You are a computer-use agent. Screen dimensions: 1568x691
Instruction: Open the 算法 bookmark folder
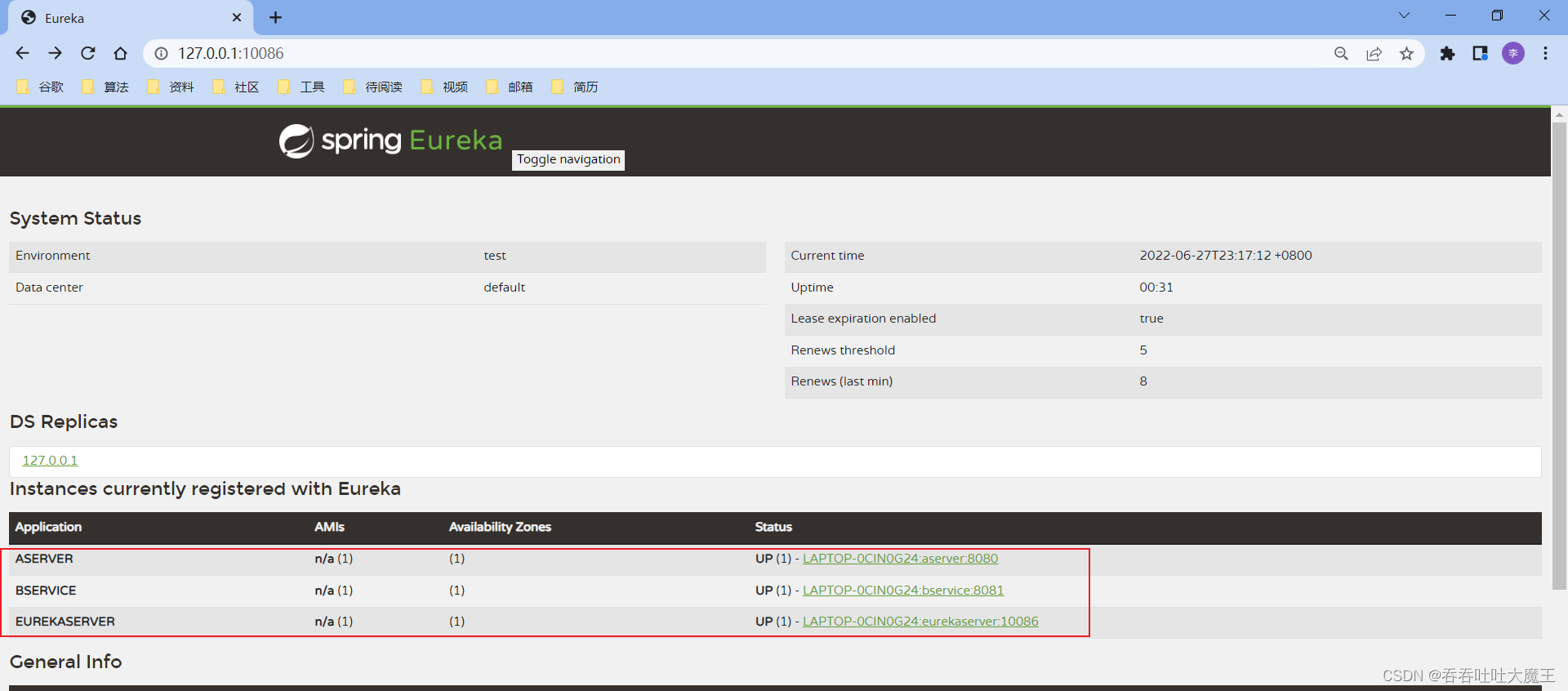[x=105, y=87]
